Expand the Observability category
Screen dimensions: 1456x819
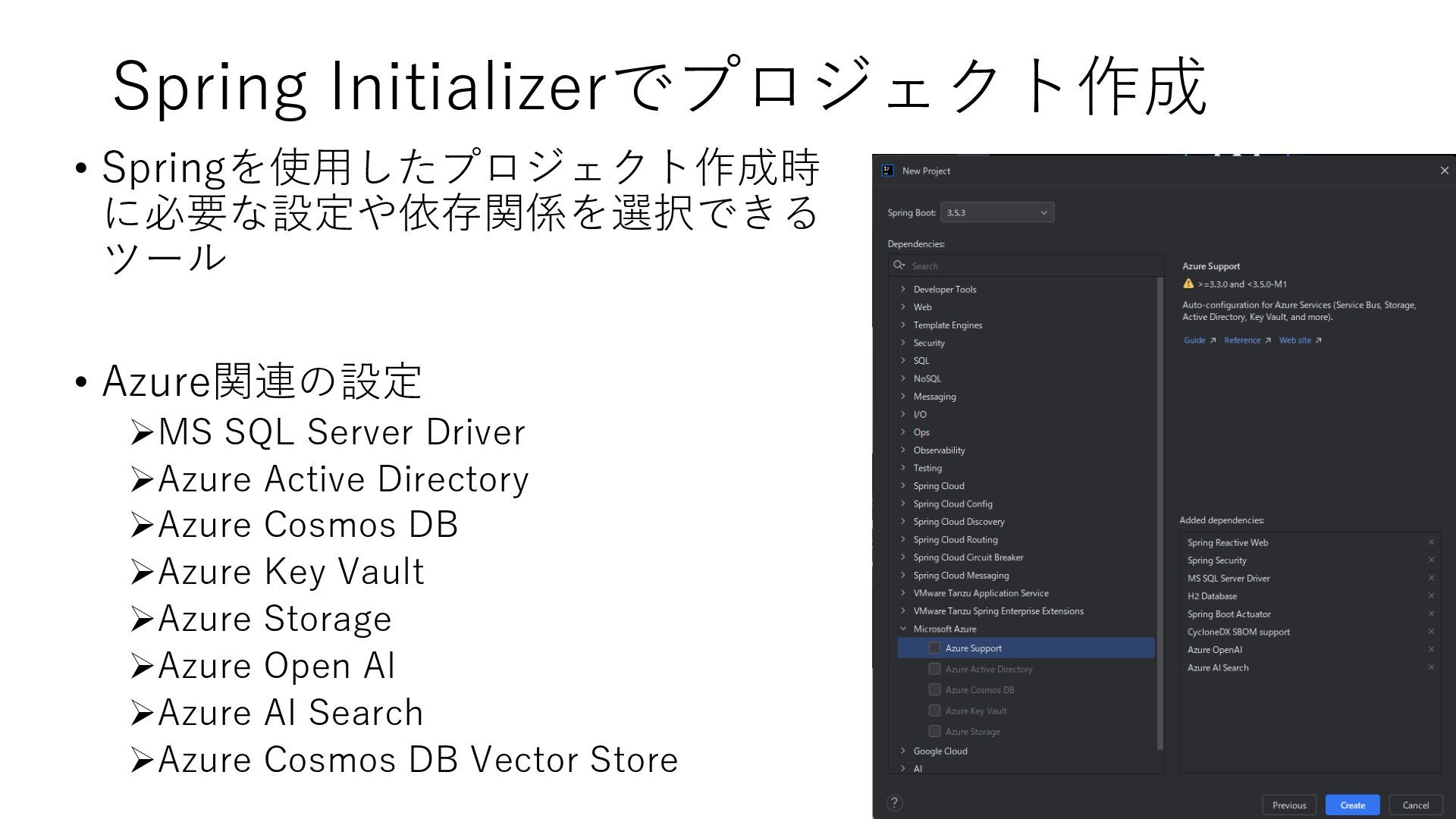click(902, 450)
